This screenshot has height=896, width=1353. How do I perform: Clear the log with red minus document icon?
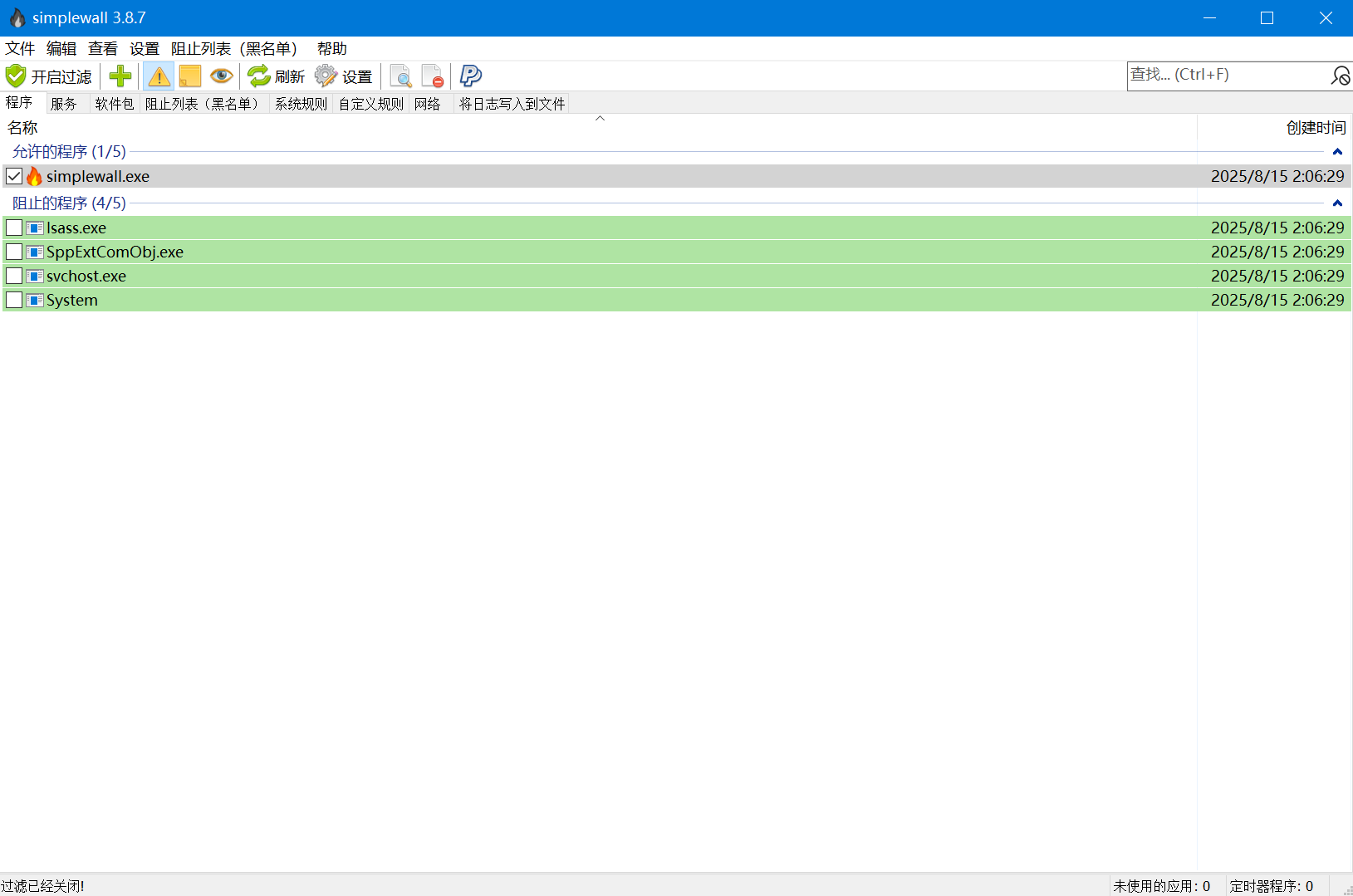pyautogui.click(x=432, y=76)
